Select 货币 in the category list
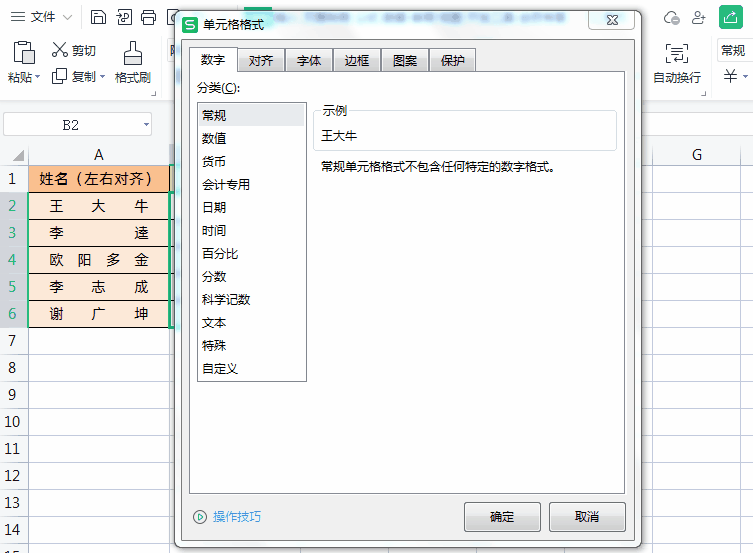 (251, 161)
